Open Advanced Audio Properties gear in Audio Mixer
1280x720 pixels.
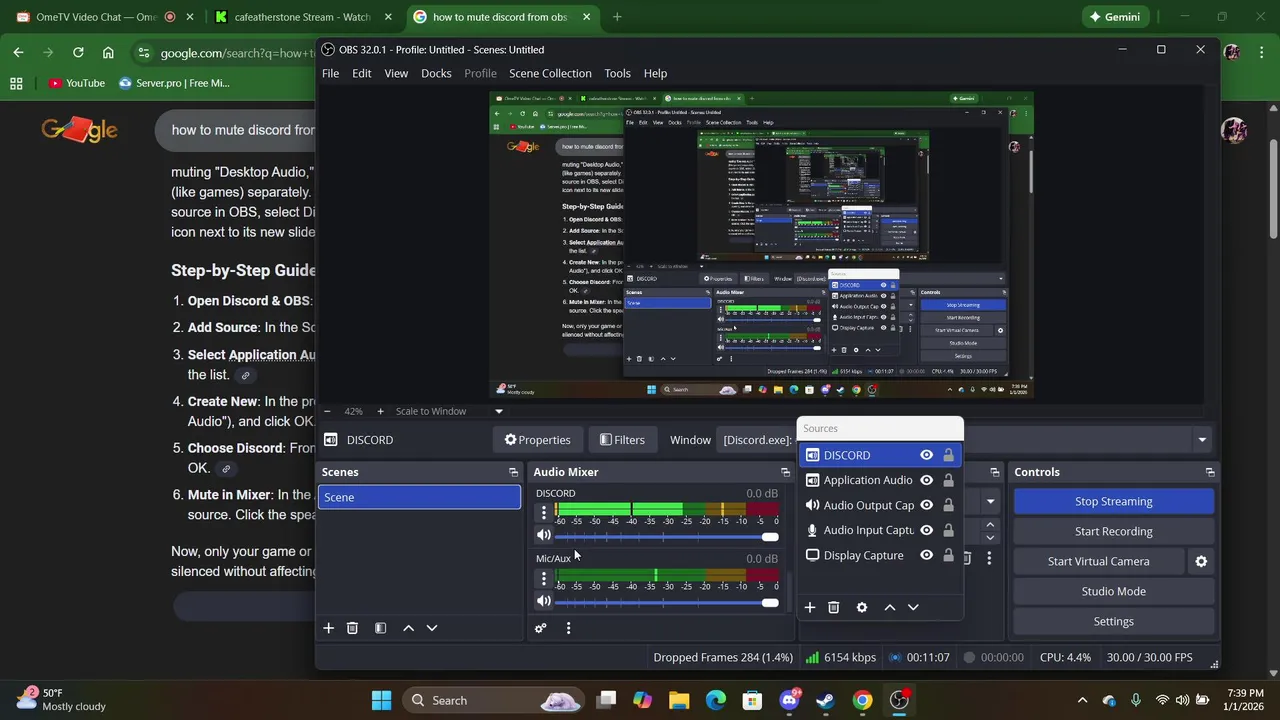540,628
